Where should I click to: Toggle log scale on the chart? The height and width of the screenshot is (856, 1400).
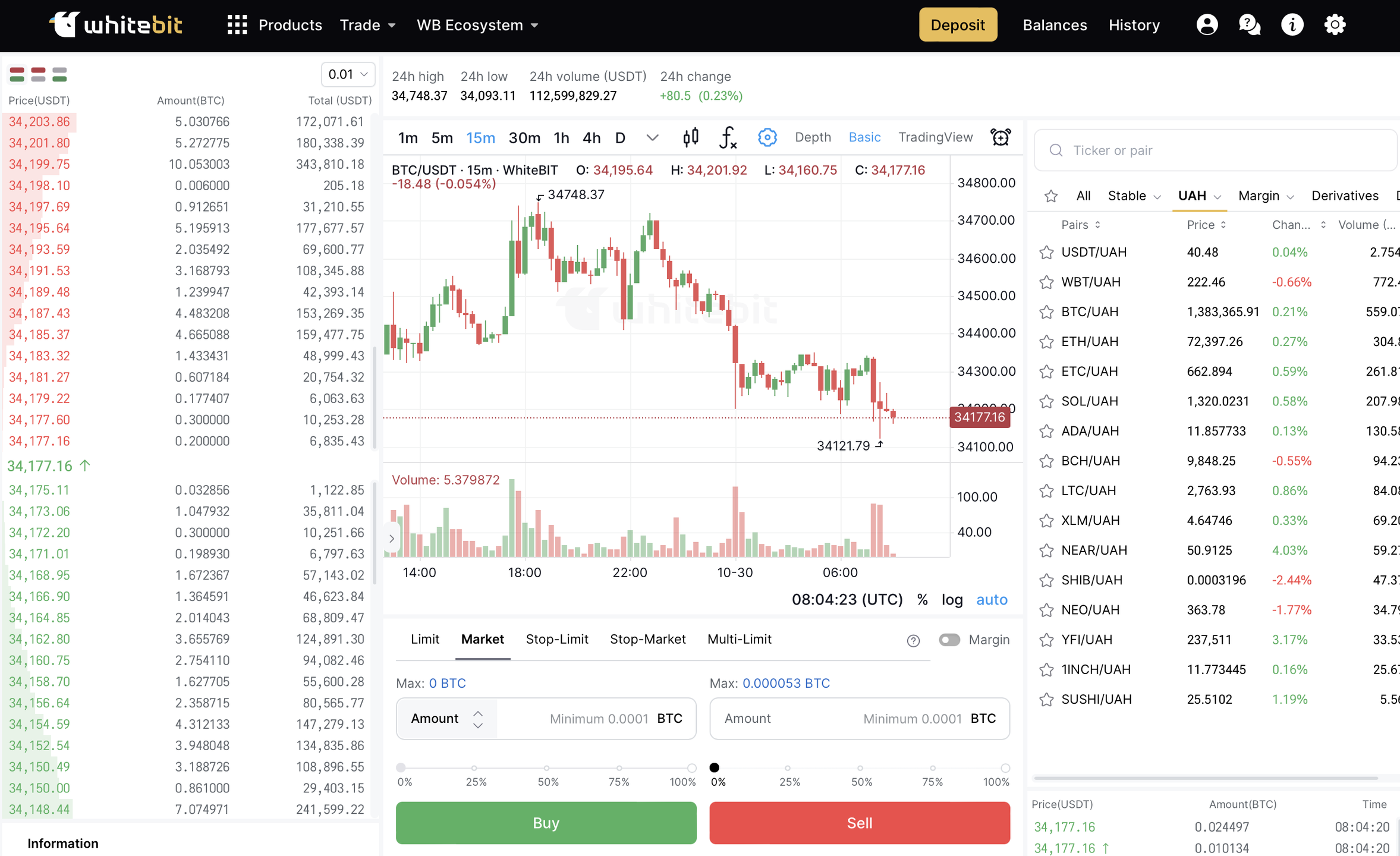pyautogui.click(x=952, y=600)
